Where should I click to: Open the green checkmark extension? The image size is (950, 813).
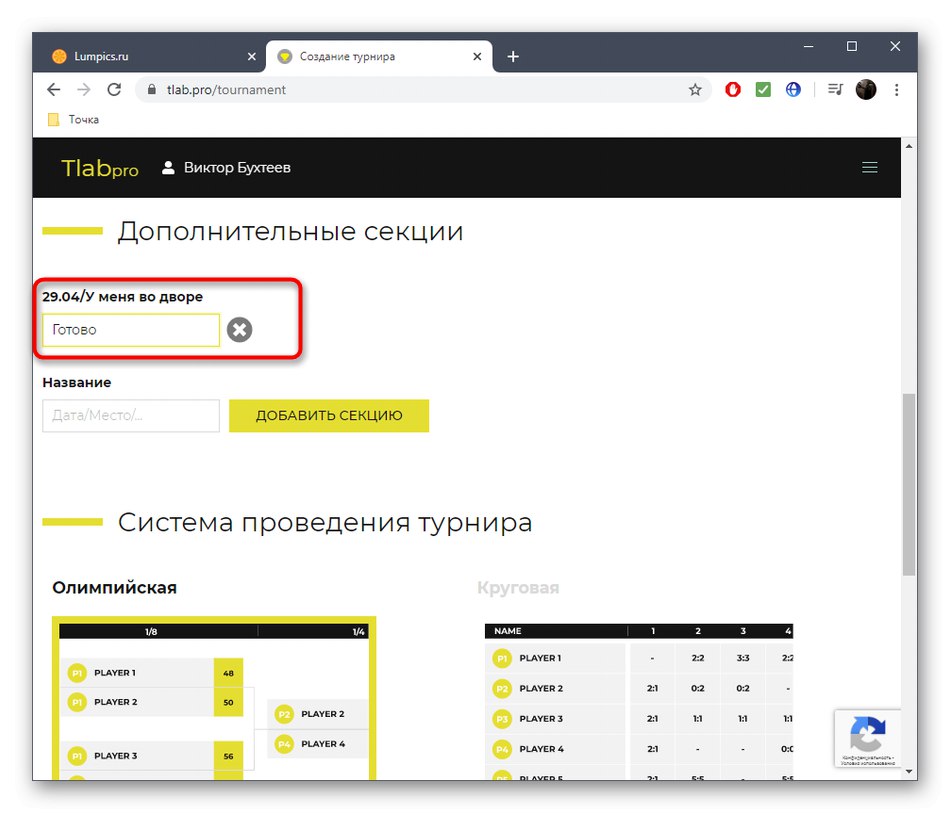(x=762, y=89)
